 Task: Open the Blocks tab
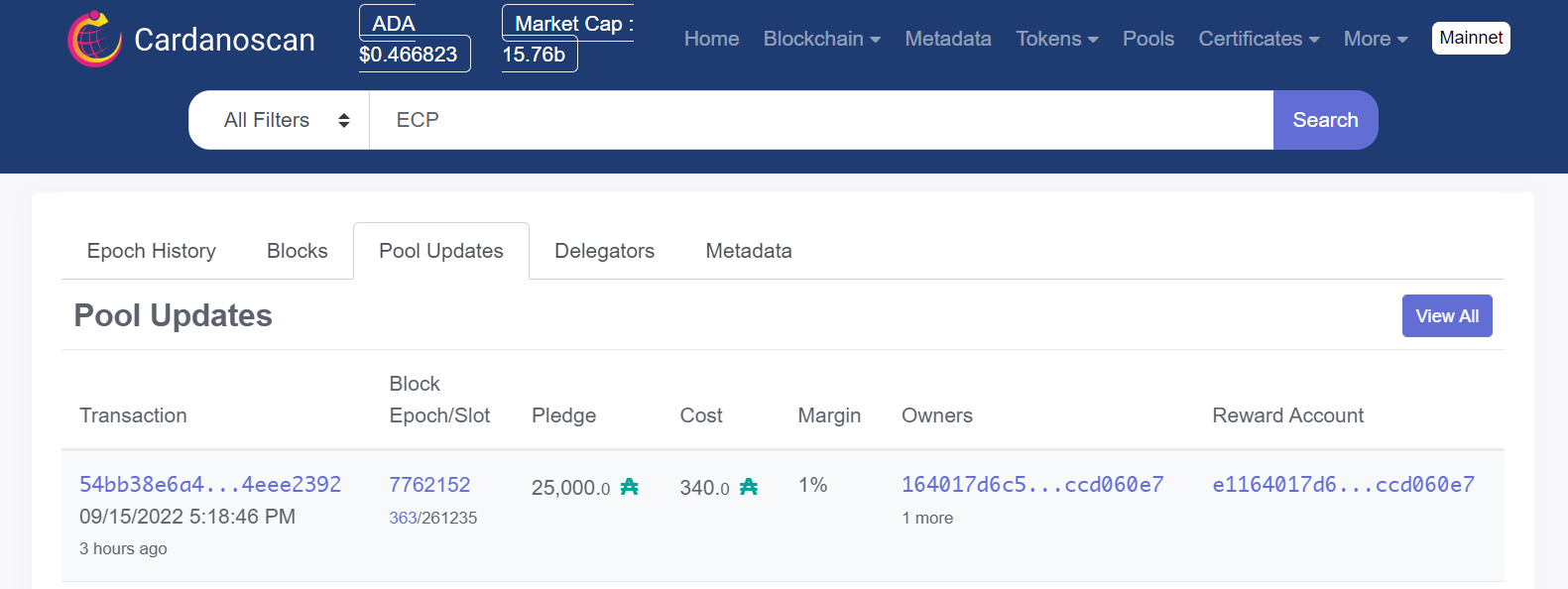[298, 251]
